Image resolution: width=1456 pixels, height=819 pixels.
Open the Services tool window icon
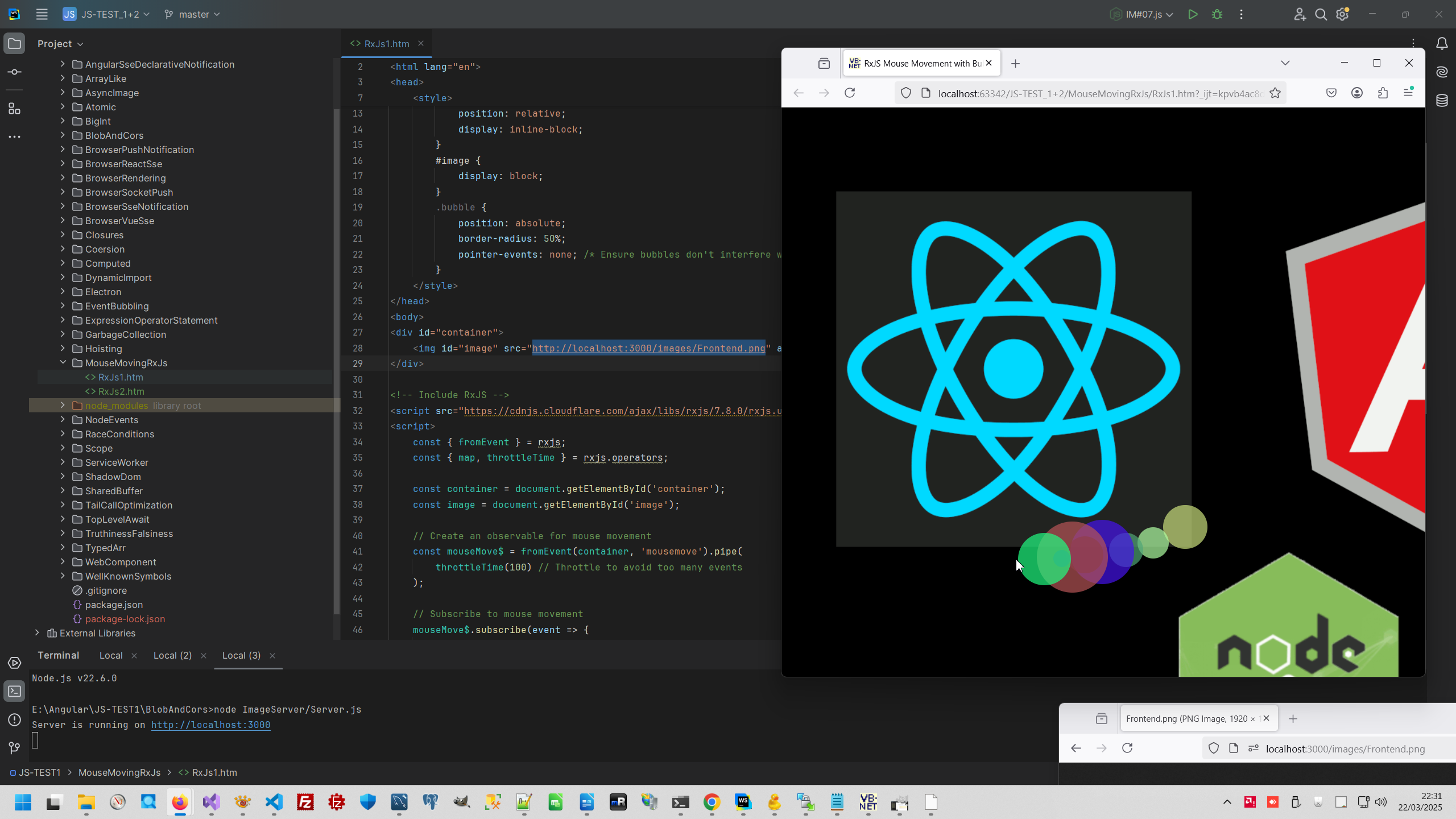pyautogui.click(x=15, y=663)
